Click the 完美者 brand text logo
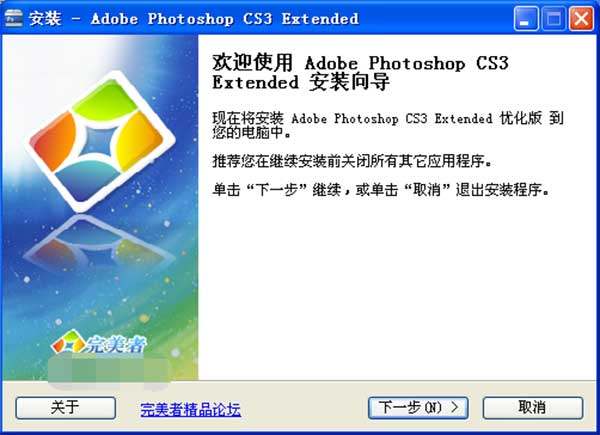This screenshot has width=600, height=435. (x=116, y=345)
